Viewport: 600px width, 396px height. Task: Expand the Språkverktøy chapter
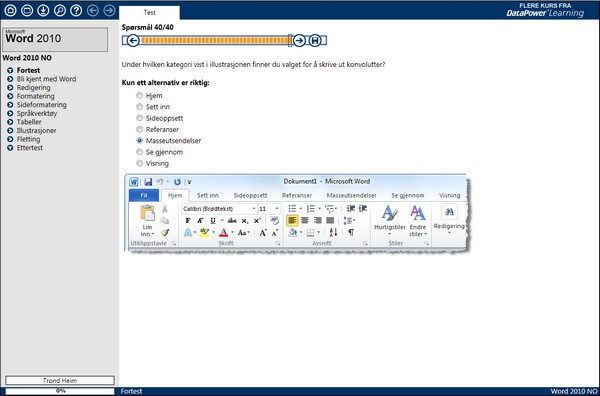(x=10, y=113)
